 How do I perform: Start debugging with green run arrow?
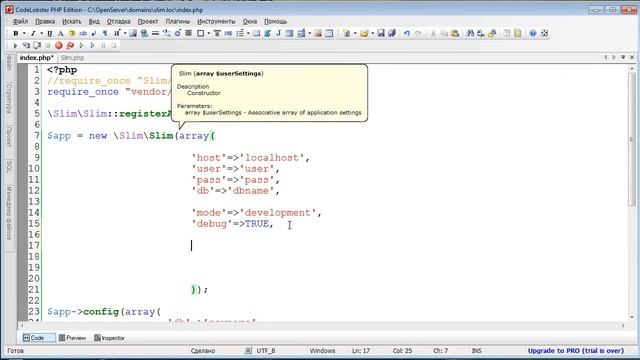click(x=15, y=45)
